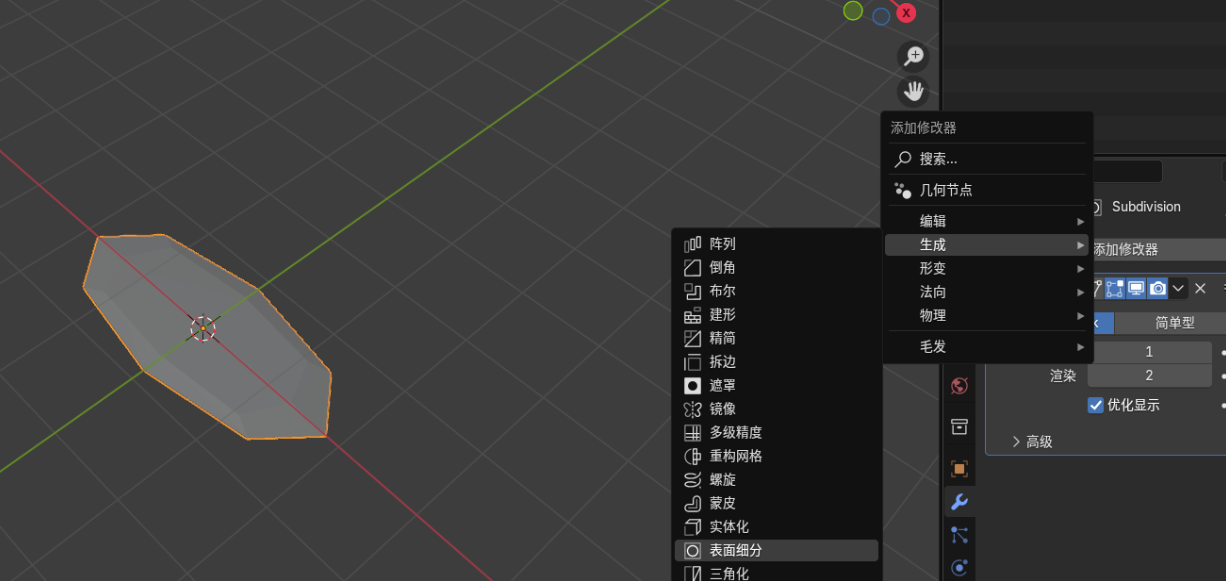Screen dimensions: 1226x581
Task: Choose the 镜像 modifier entry
Action: click(x=776, y=409)
